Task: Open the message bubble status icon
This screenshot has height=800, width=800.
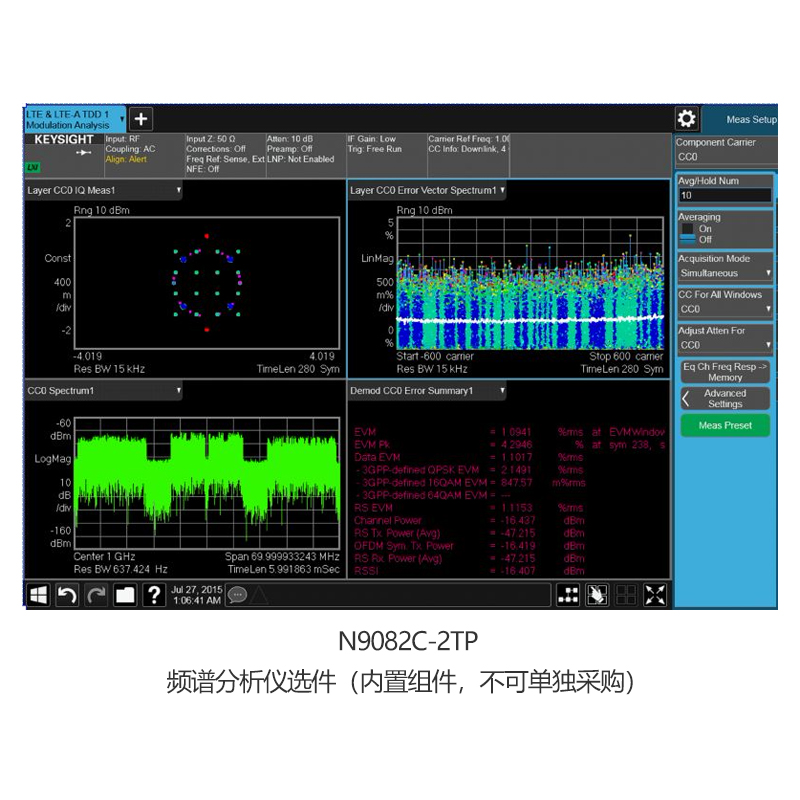Action: (237, 594)
